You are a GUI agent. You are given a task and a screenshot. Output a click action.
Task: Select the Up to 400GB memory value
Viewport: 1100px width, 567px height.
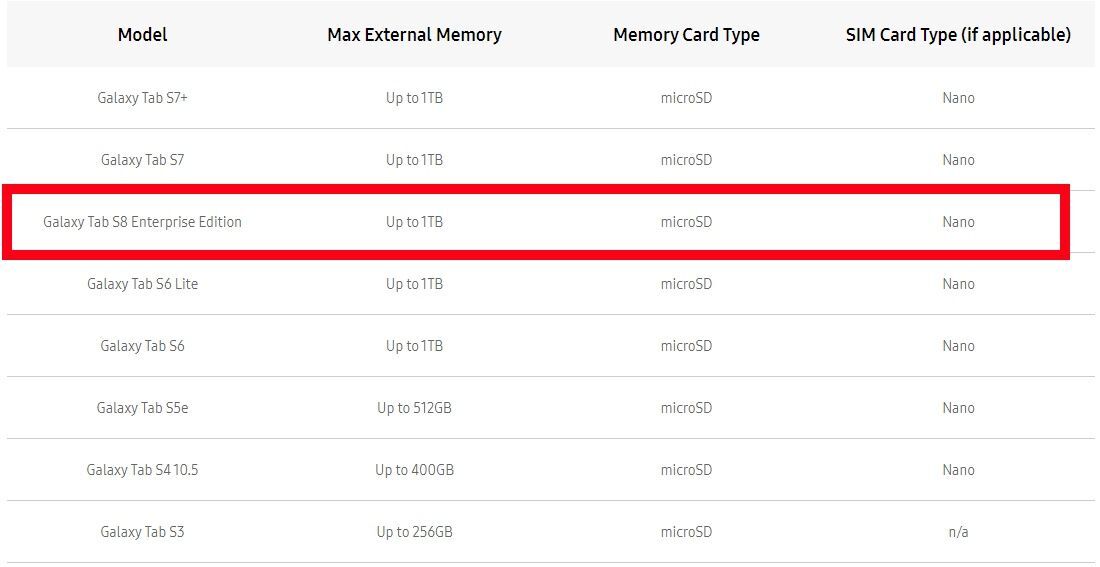pyautogui.click(x=414, y=470)
